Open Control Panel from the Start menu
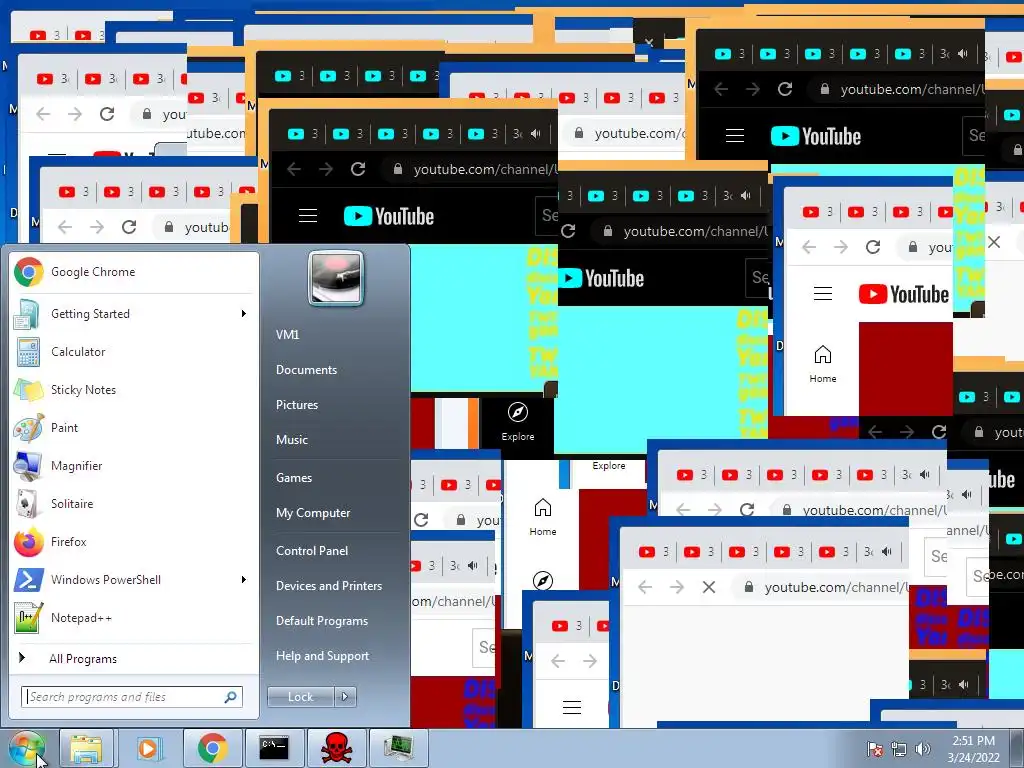This screenshot has width=1024, height=768. [312, 551]
